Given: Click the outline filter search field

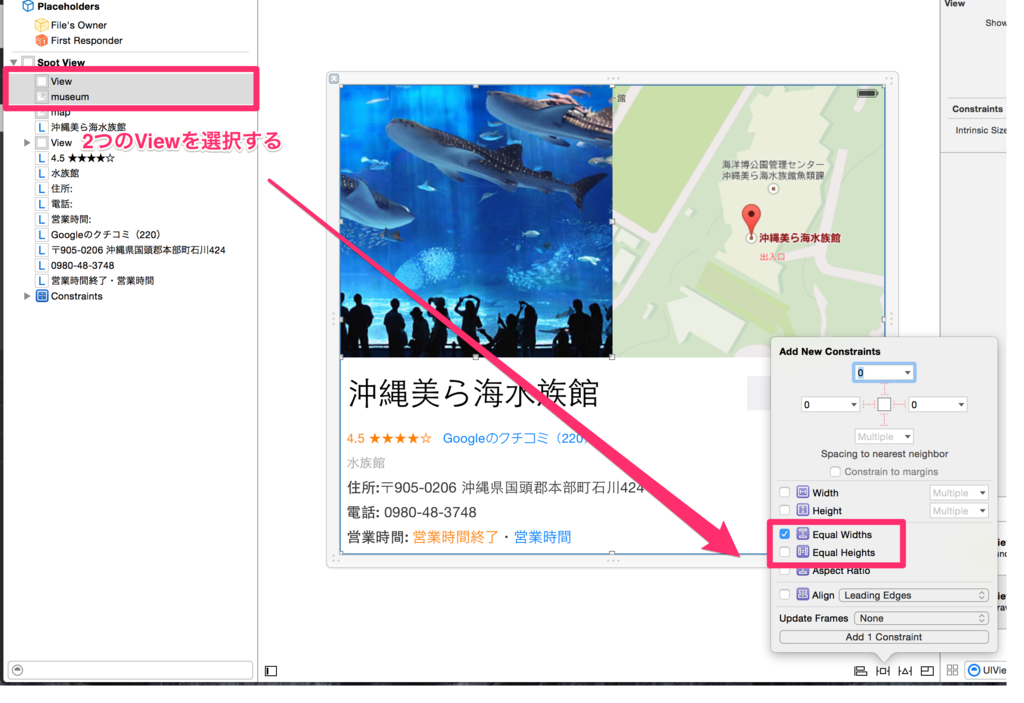Looking at the screenshot, I should 130,670.
